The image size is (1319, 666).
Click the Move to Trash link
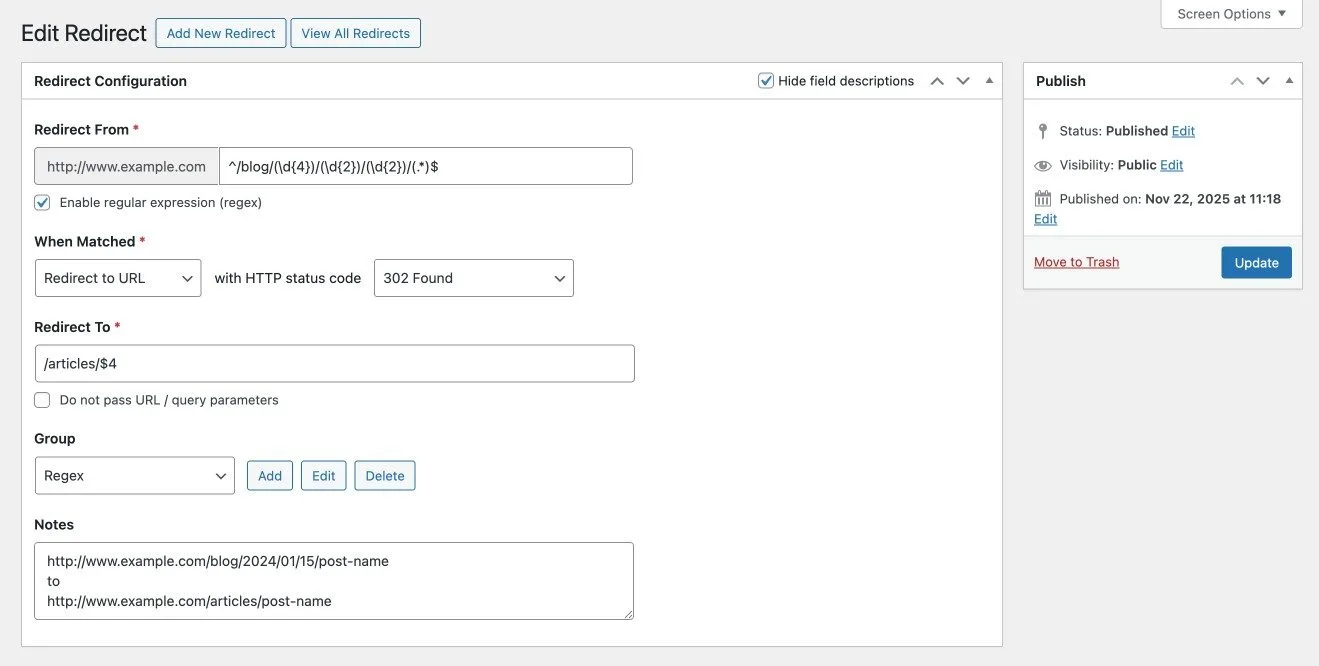click(1076, 262)
